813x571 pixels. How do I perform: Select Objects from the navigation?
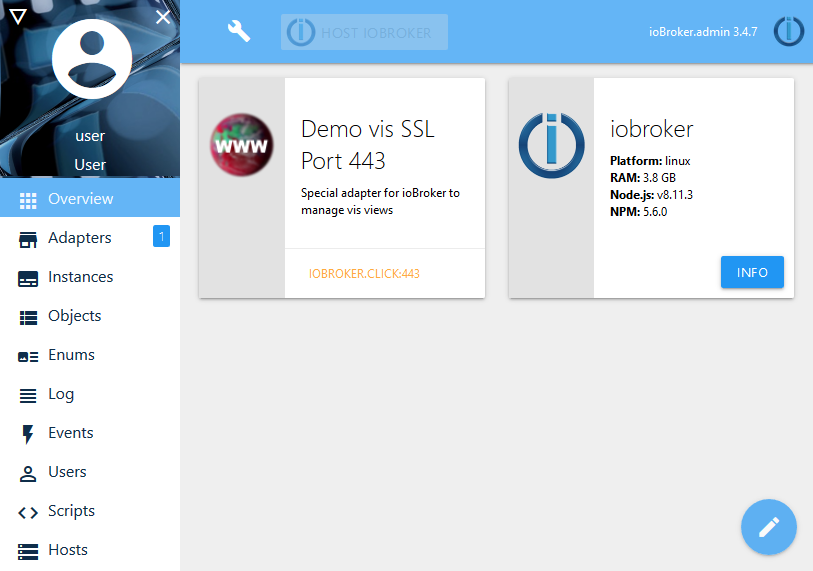point(90,315)
